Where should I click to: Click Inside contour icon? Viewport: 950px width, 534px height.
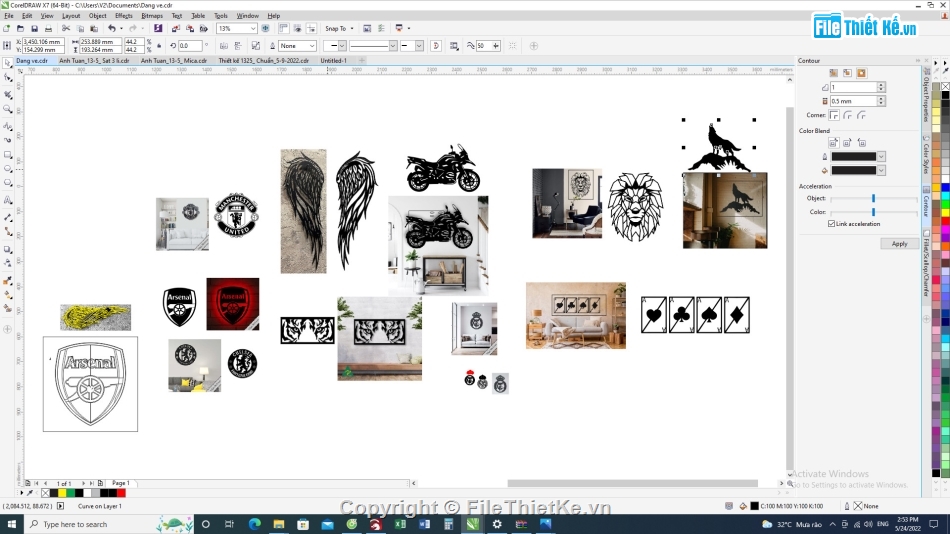tap(847, 73)
